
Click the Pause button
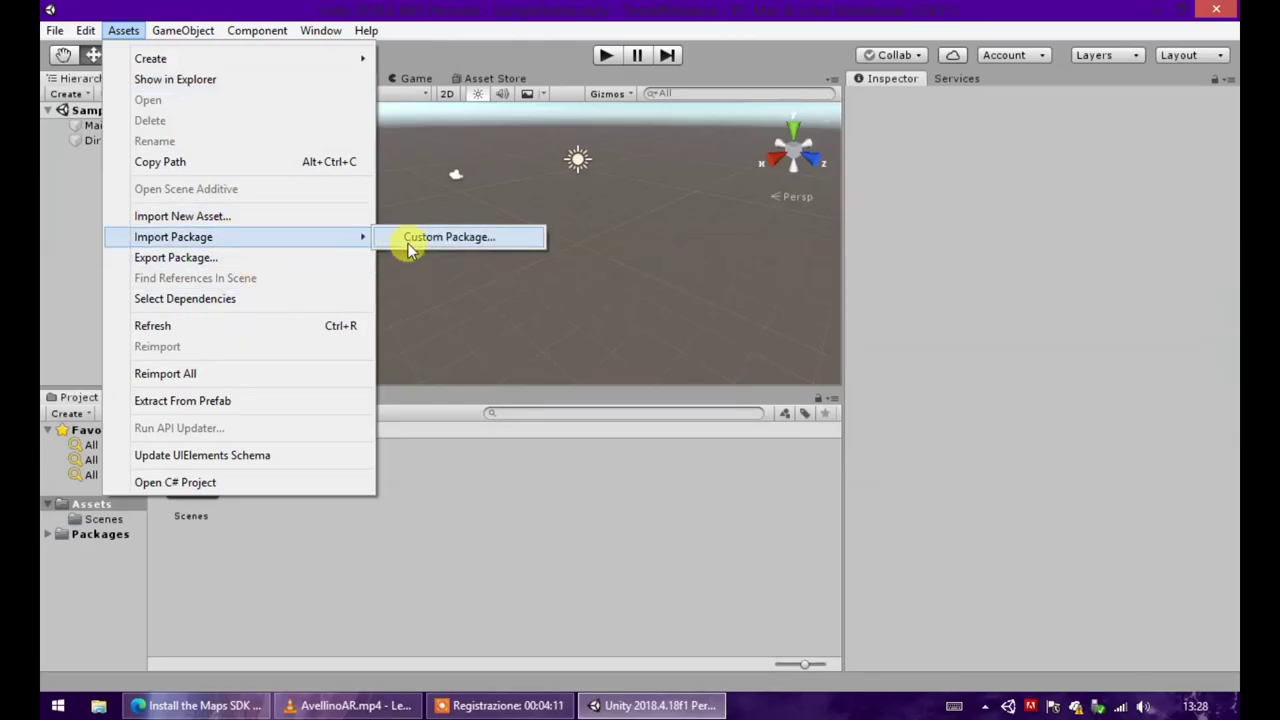tap(637, 55)
